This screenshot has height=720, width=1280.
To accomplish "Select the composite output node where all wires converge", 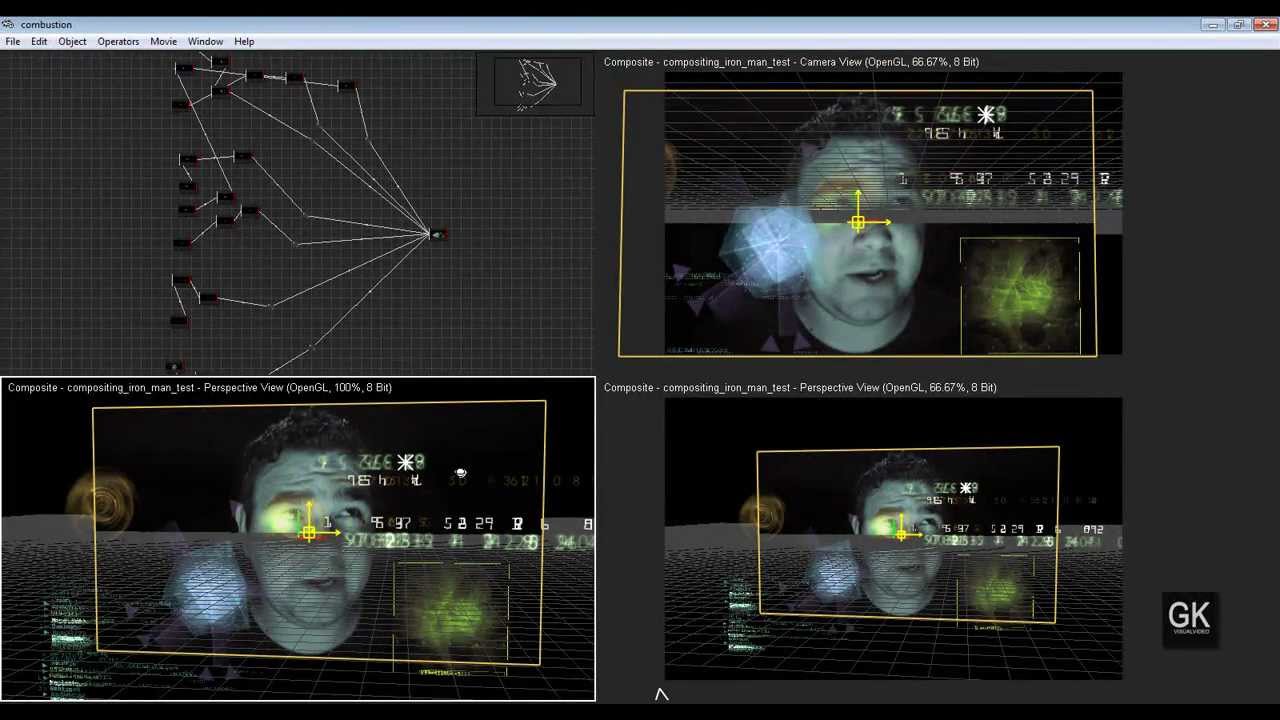I will click(x=438, y=235).
